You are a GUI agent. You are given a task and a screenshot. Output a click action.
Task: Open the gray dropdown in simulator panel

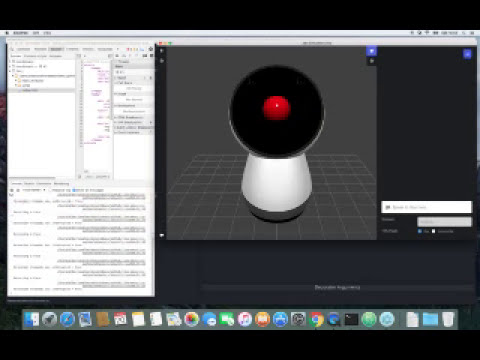point(445,221)
